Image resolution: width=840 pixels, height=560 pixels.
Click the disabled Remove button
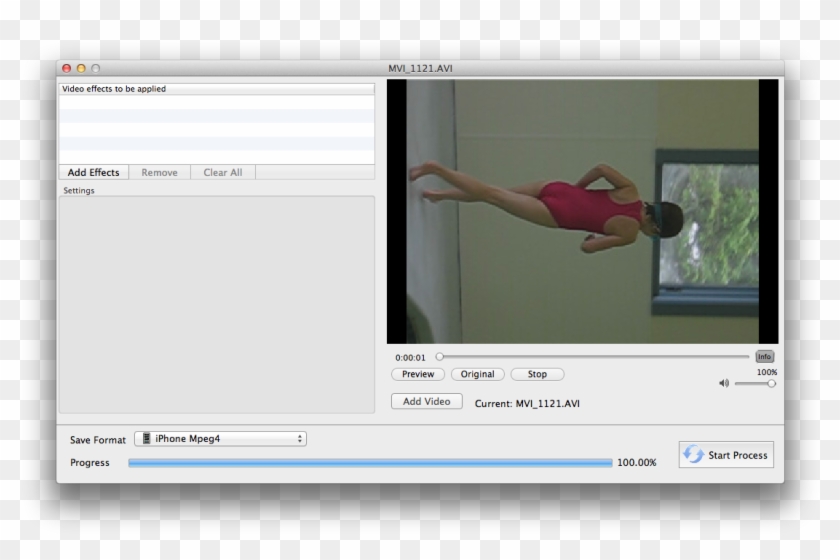[159, 172]
